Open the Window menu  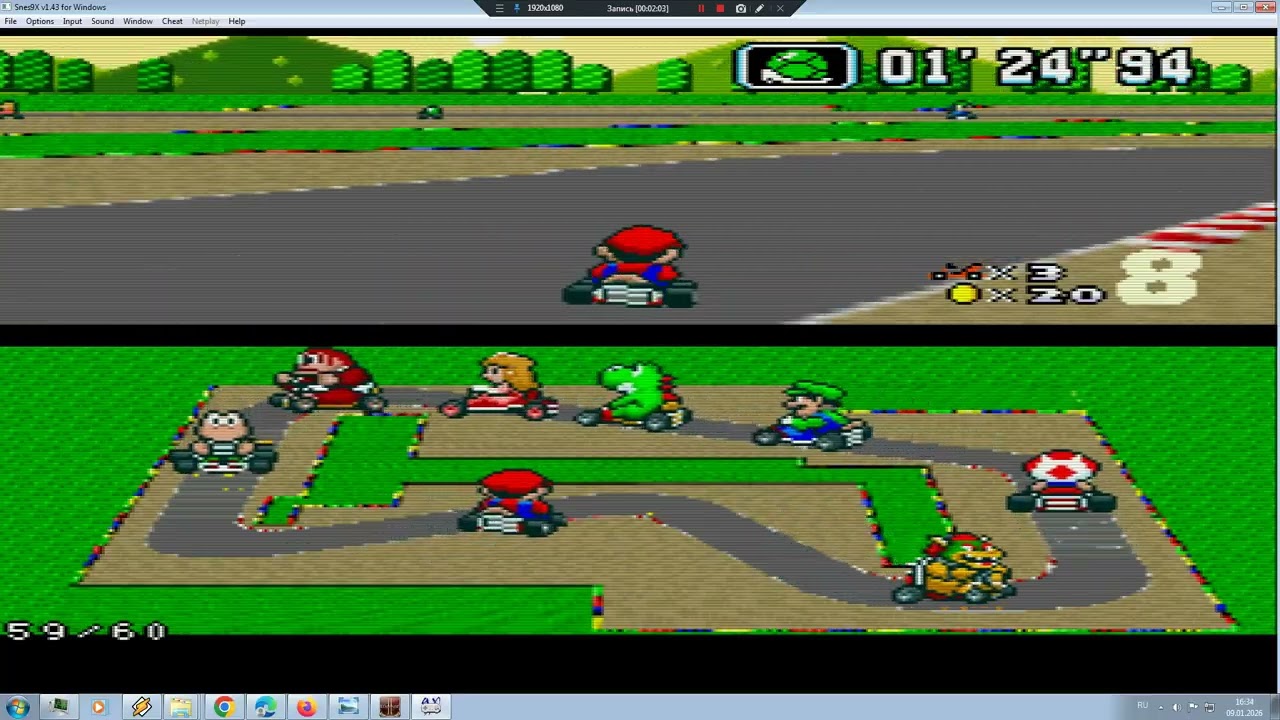(x=138, y=21)
